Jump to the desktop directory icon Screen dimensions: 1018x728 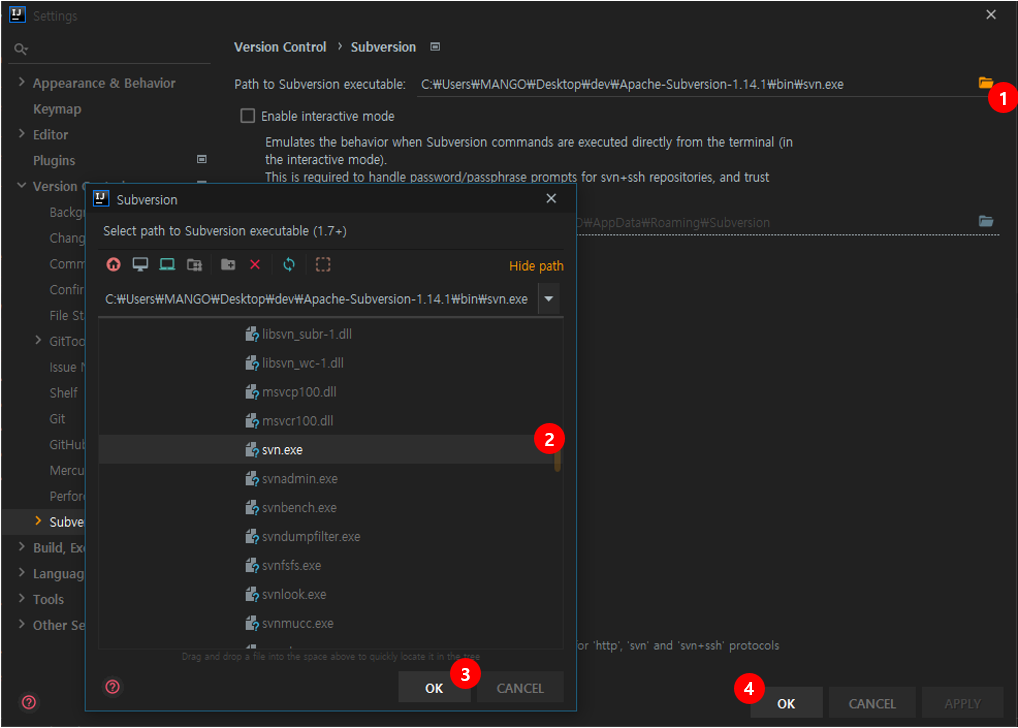point(140,264)
